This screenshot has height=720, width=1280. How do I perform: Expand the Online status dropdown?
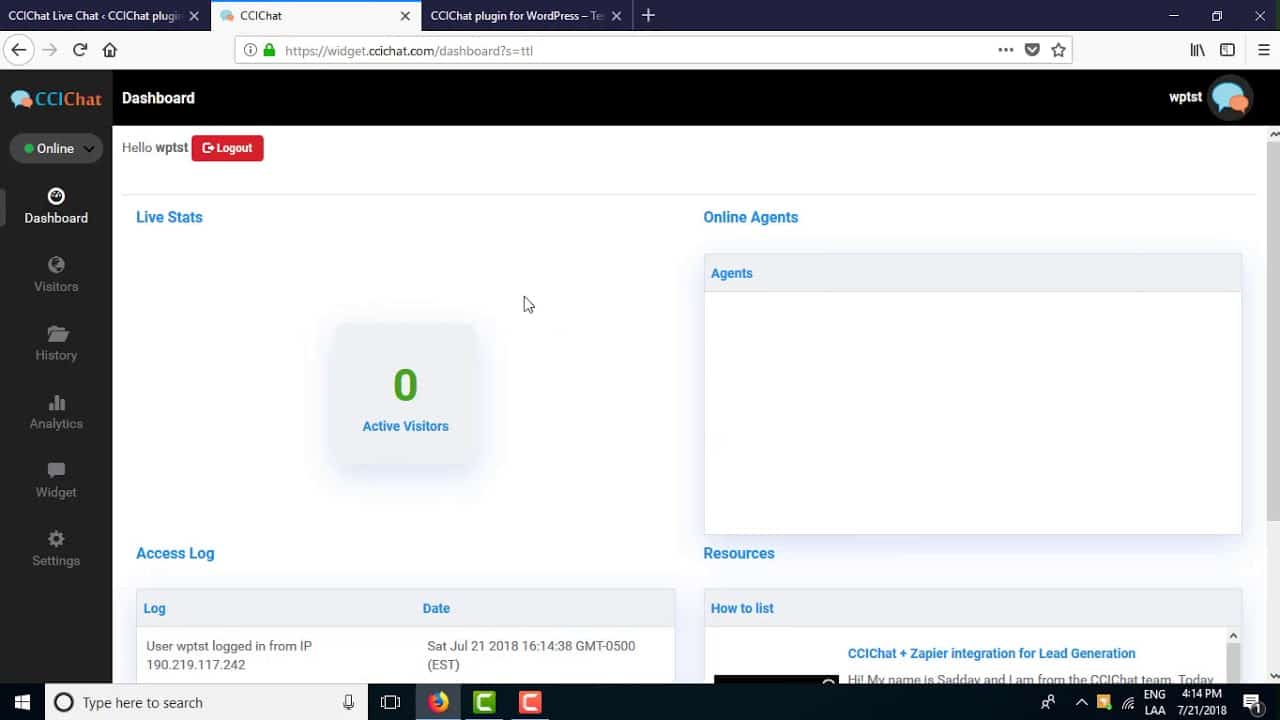[56, 148]
